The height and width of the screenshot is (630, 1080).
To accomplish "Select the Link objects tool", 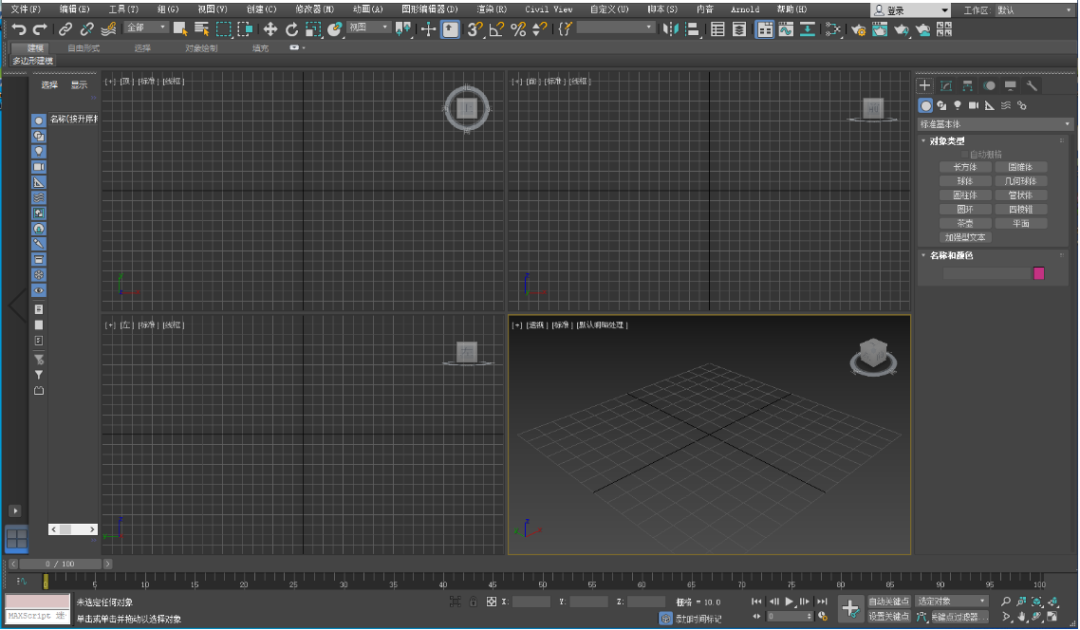I will coord(65,29).
